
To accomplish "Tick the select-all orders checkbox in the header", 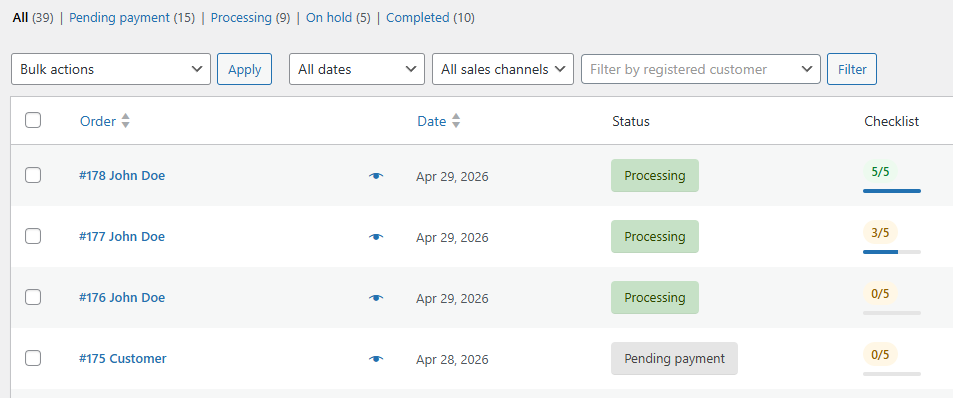I will pos(33,120).
